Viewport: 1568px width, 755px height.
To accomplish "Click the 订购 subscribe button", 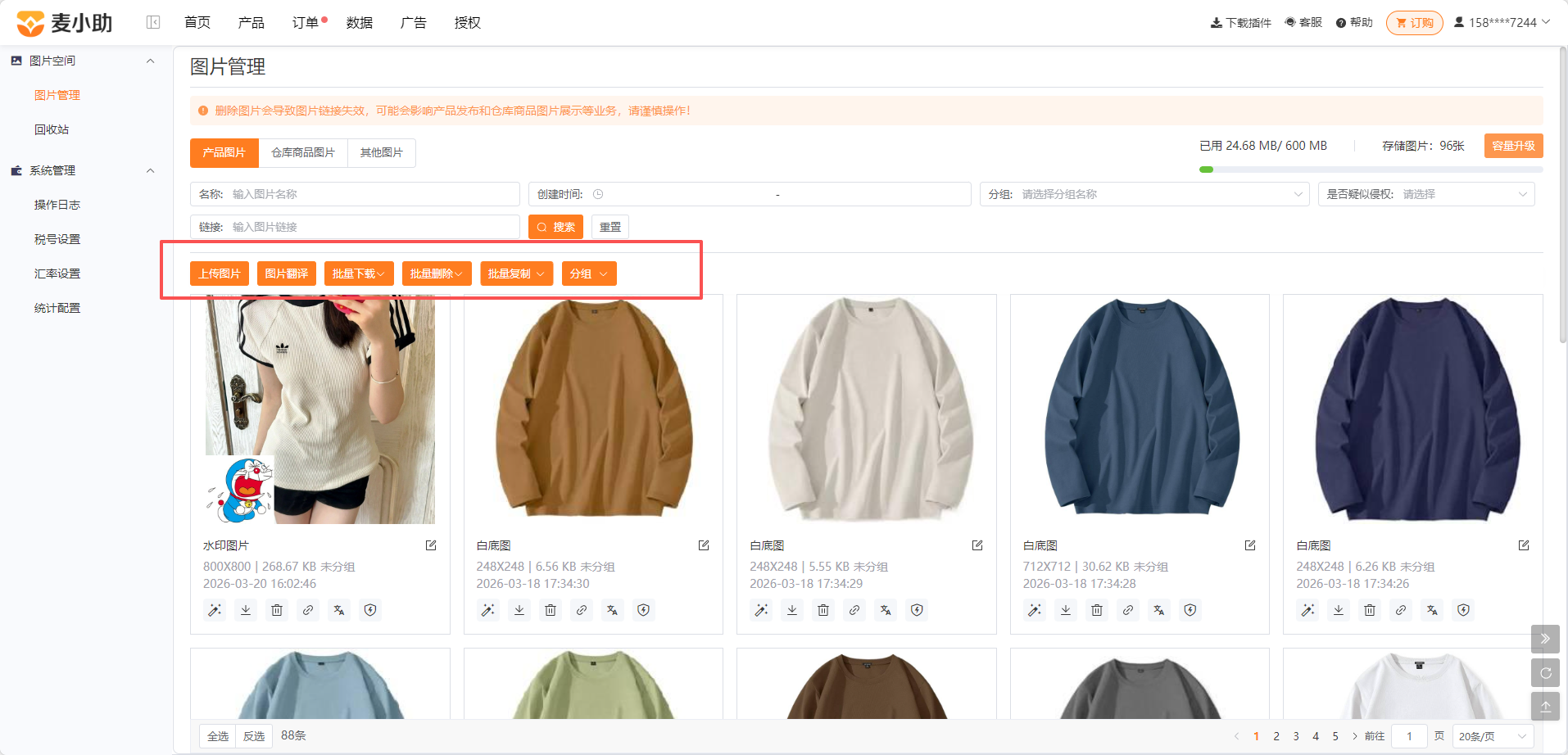I will coord(1415,23).
